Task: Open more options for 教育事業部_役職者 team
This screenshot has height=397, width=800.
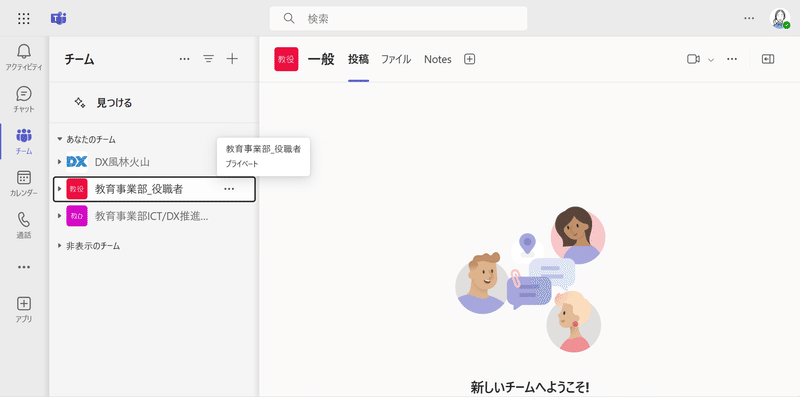Action: point(229,189)
